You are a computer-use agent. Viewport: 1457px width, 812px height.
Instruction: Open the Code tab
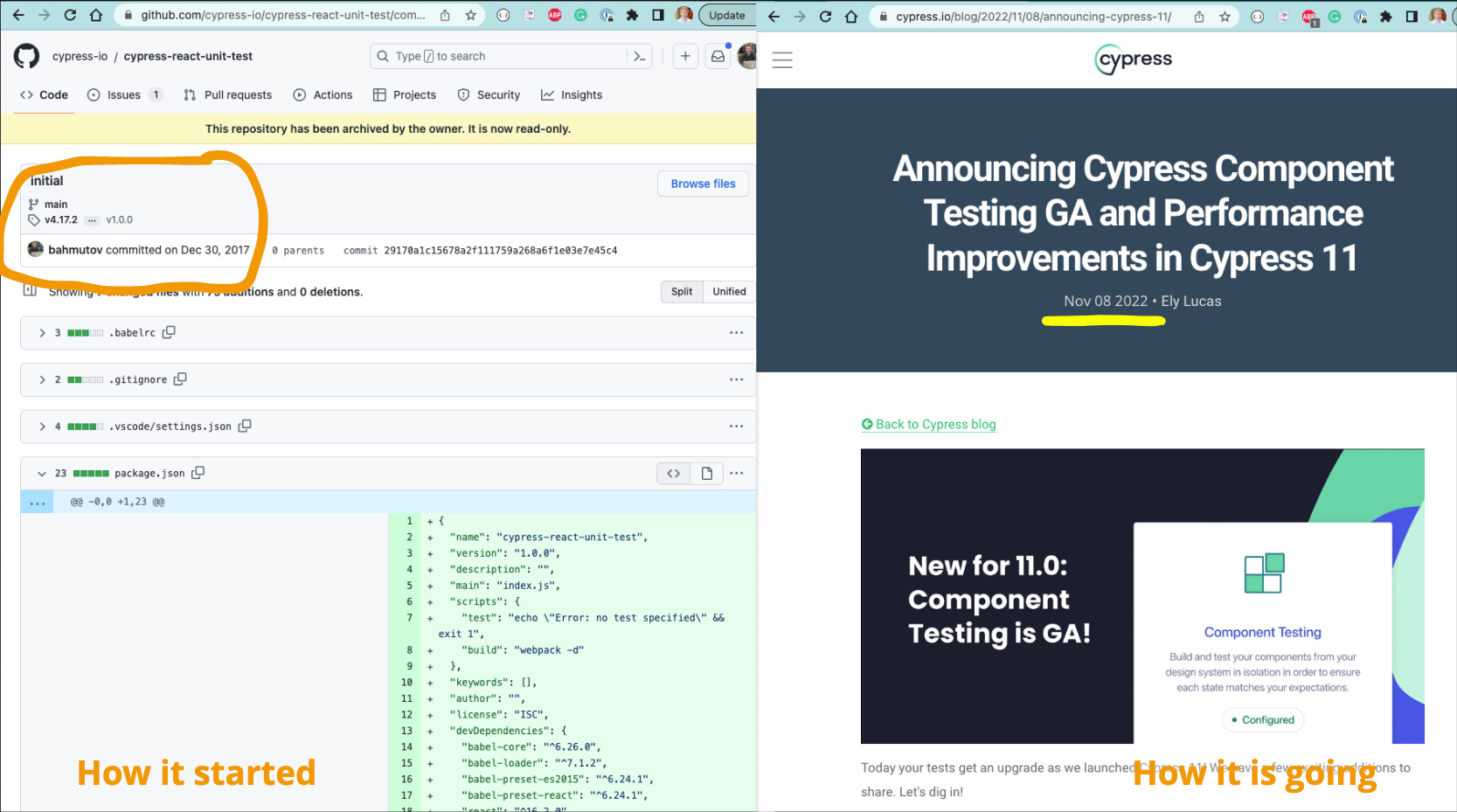pos(44,94)
